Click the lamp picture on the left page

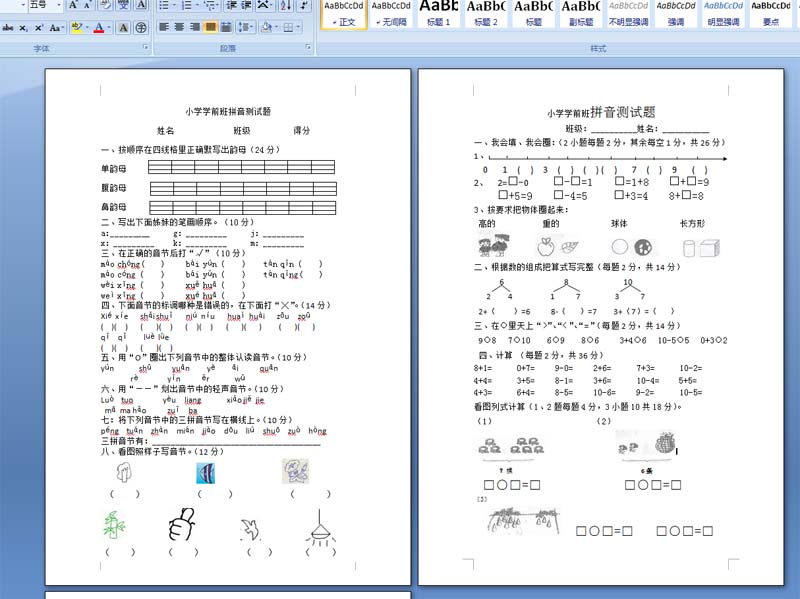pos(320,528)
